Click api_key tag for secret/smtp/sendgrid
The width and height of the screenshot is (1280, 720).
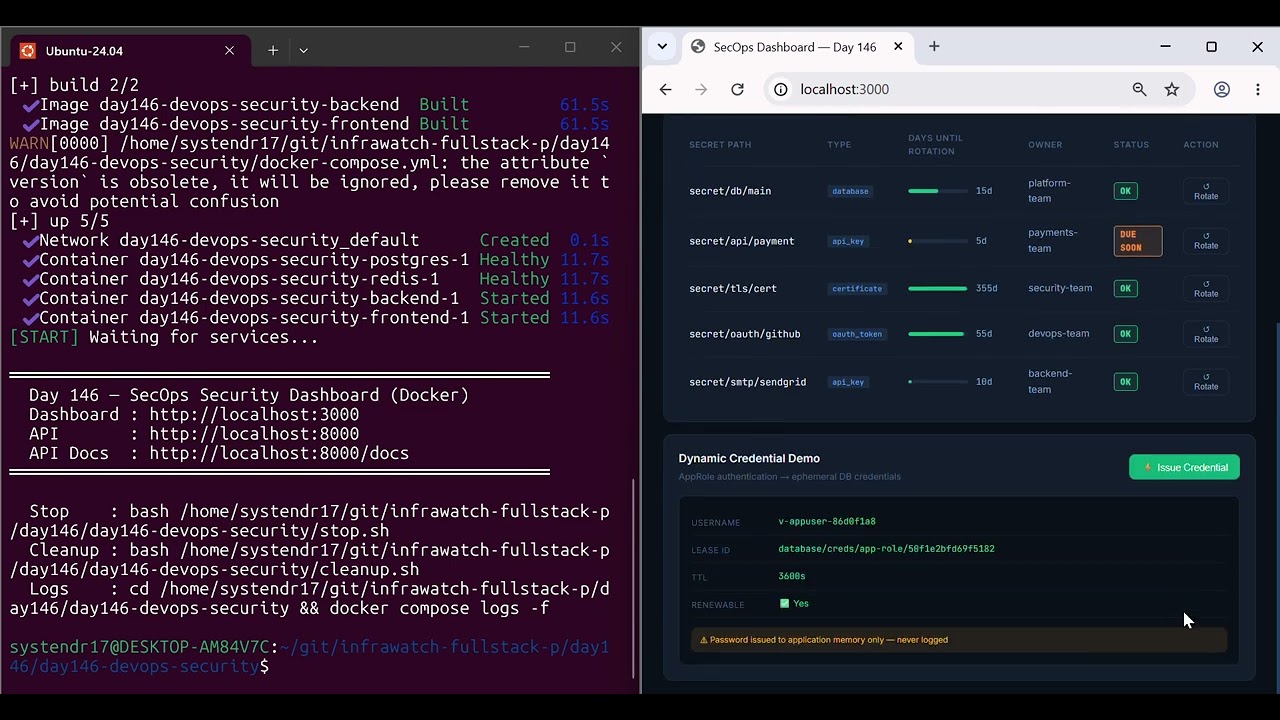pos(848,382)
